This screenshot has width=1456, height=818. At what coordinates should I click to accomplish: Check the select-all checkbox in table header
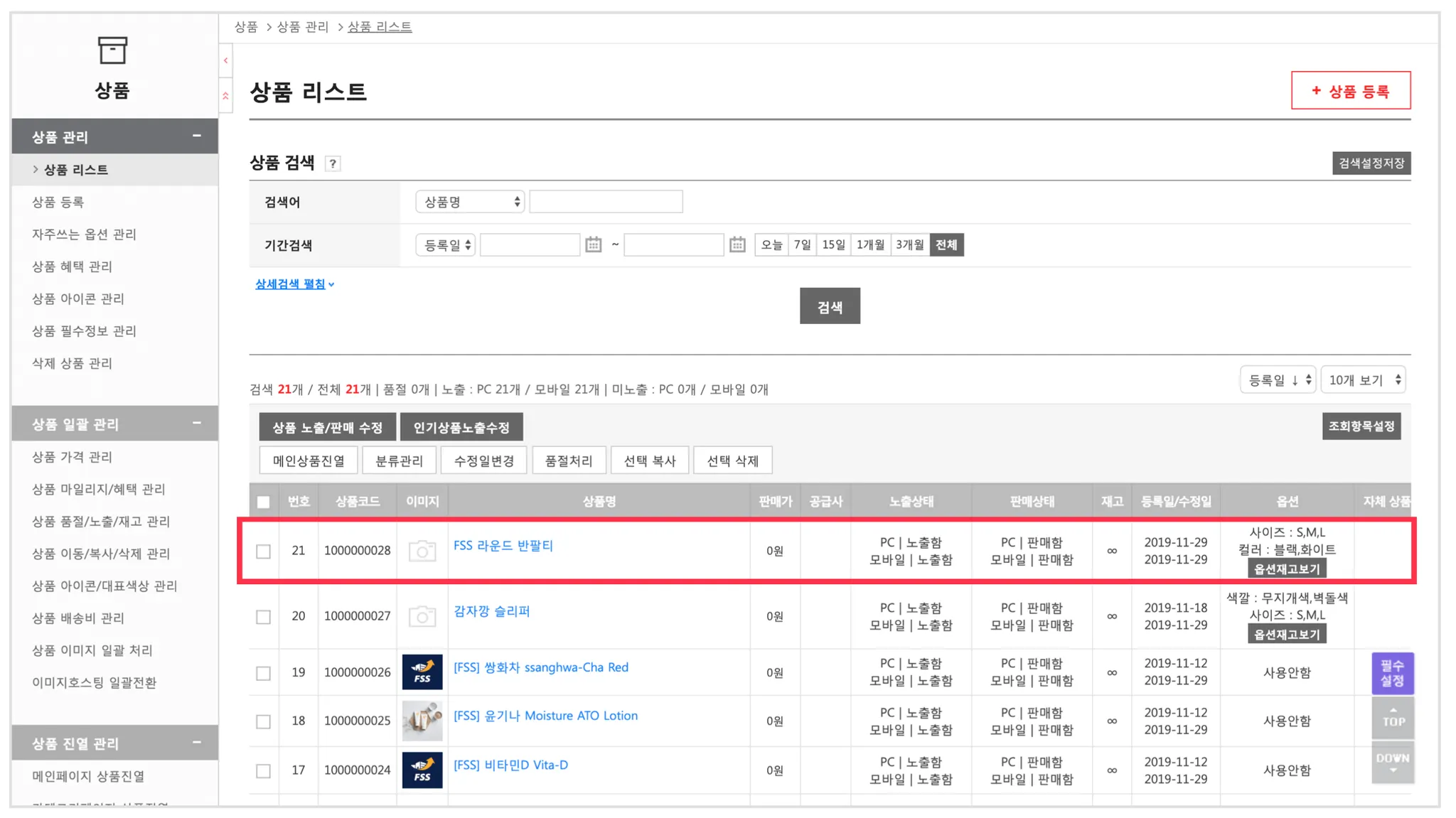coord(264,502)
